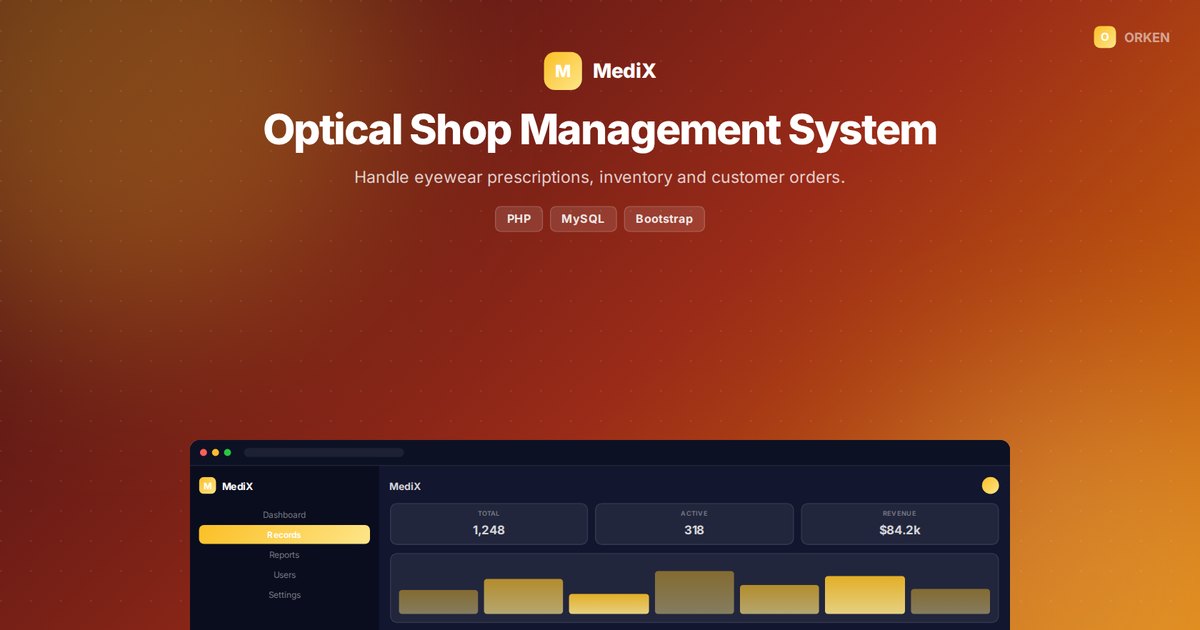
Task: Click the MediX sidebar logo icon
Action: coord(207,486)
